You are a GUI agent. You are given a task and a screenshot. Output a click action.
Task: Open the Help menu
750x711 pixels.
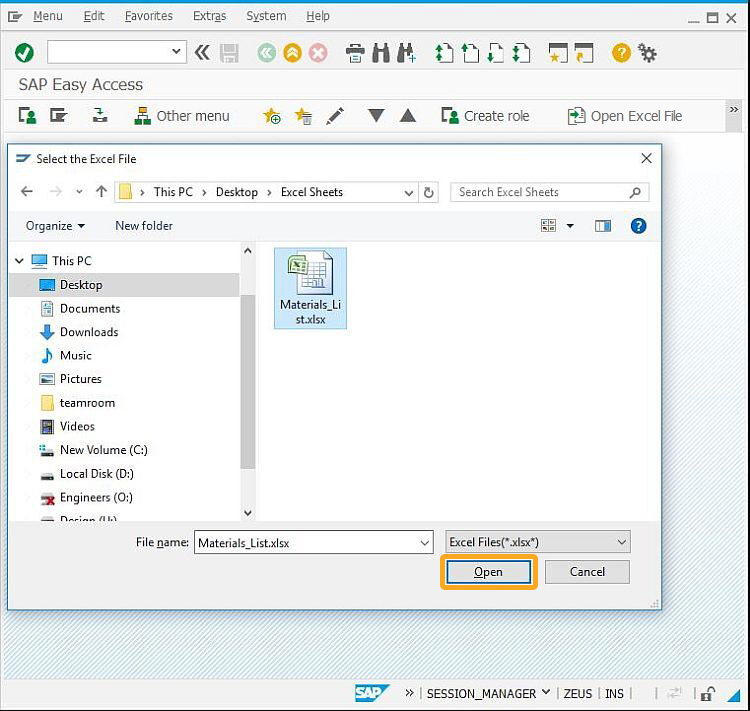pos(318,16)
